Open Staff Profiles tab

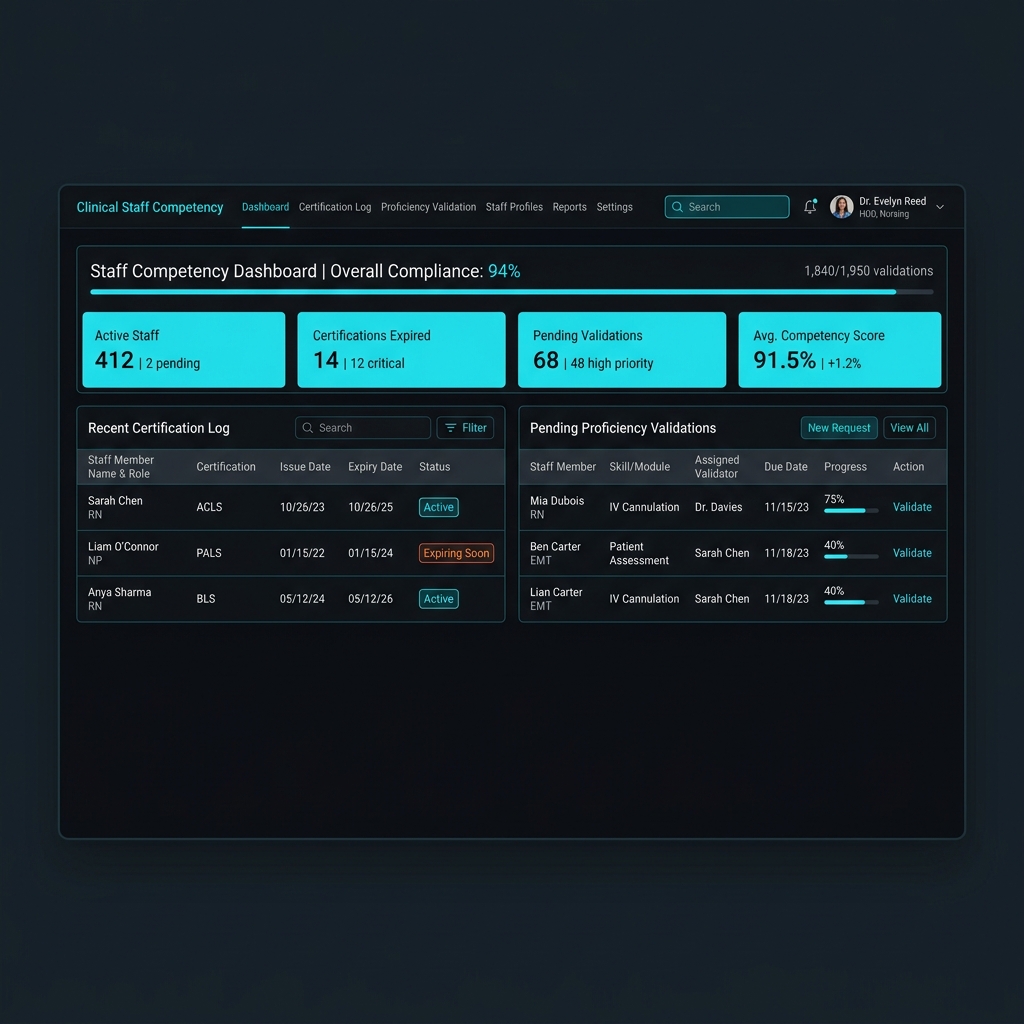point(514,207)
